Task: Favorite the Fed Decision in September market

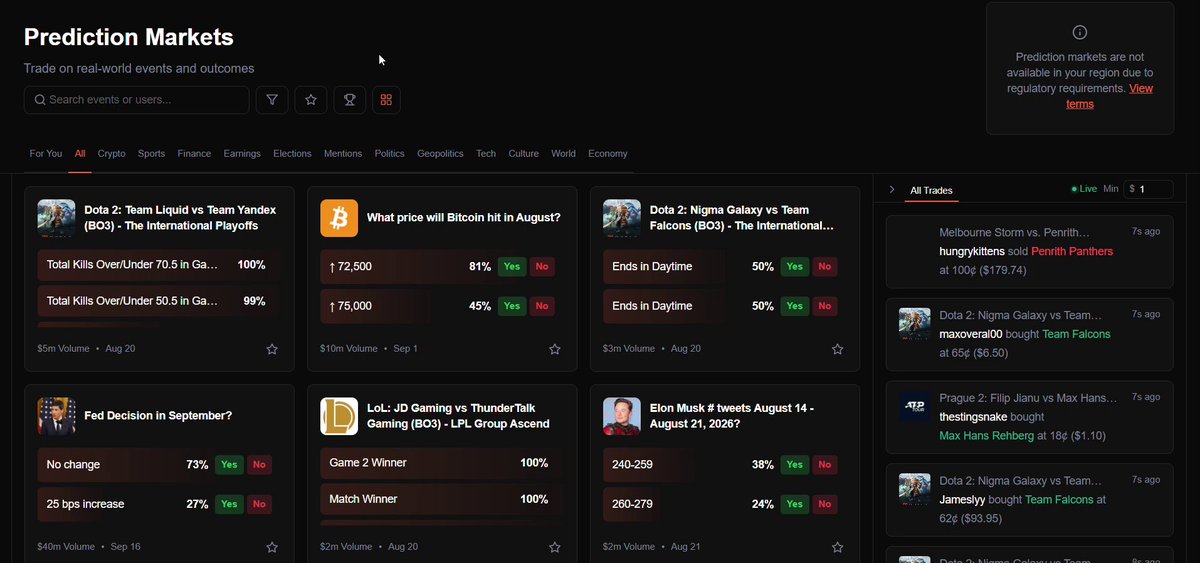Action: click(x=272, y=547)
